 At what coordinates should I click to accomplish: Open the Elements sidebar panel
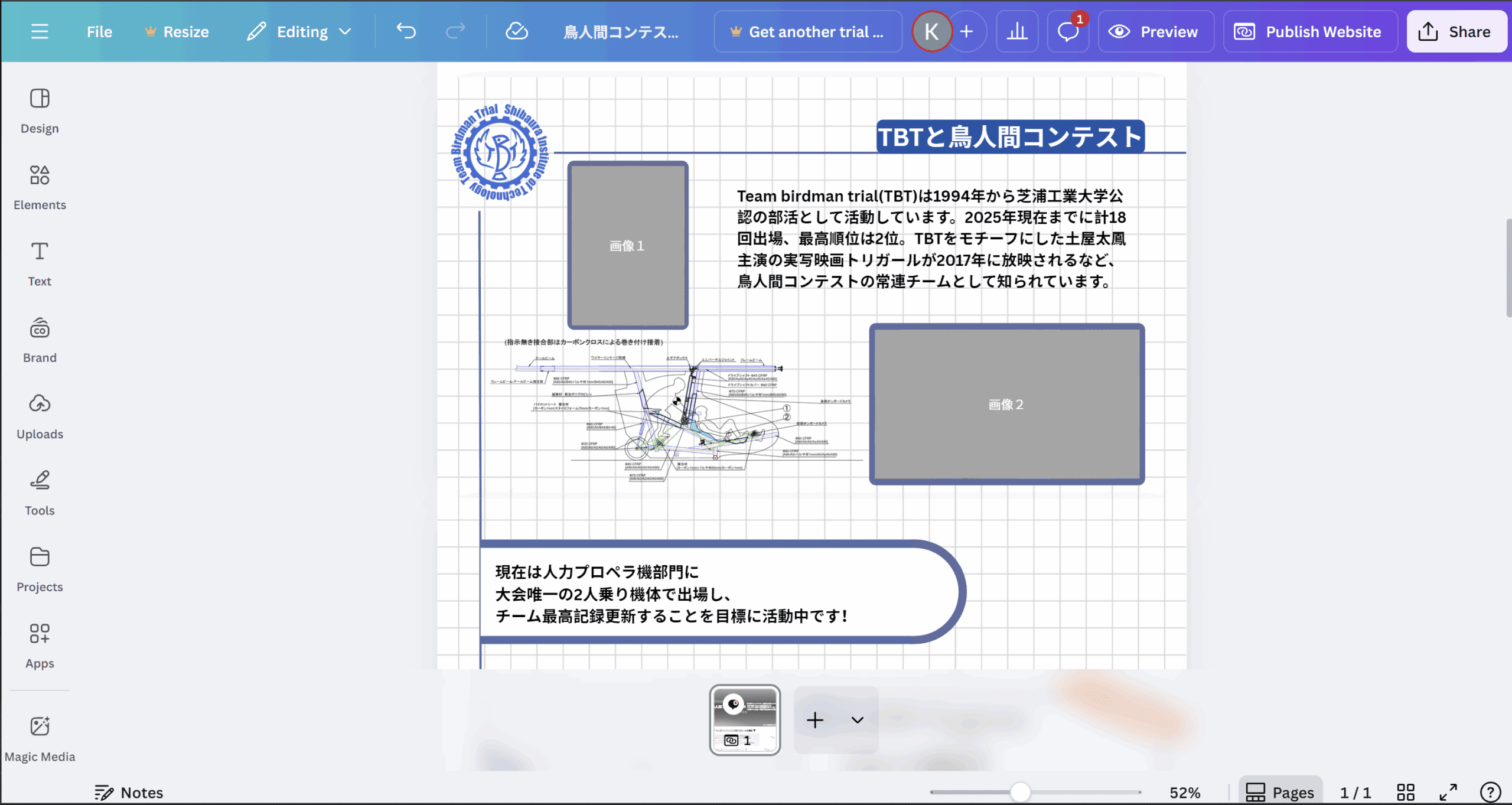tap(40, 187)
